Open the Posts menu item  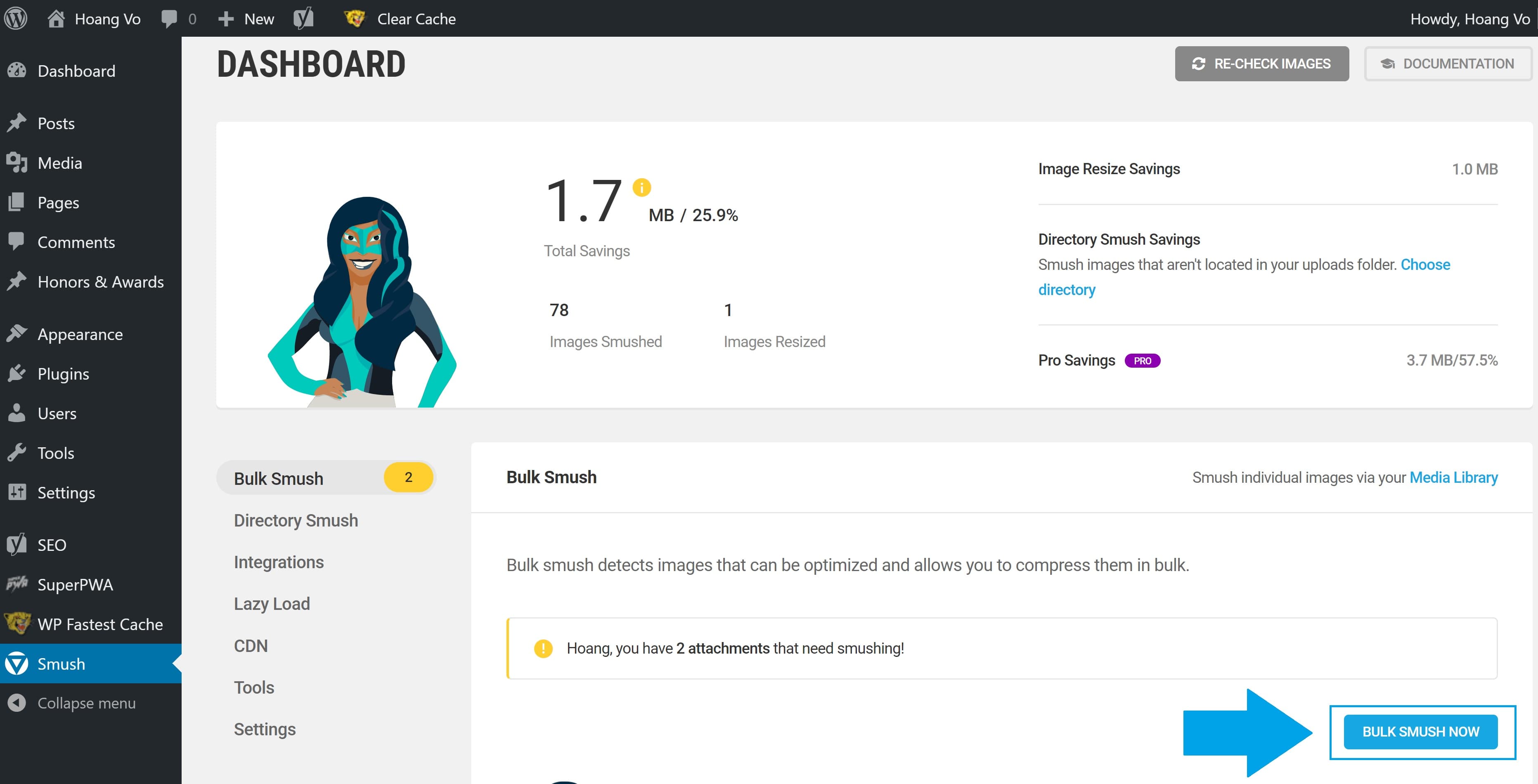[x=91, y=123]
